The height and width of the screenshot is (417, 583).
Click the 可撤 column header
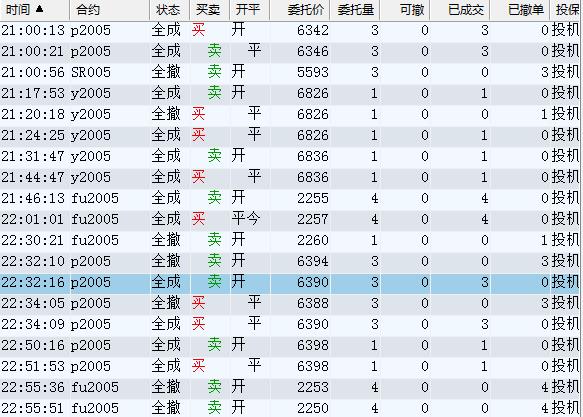(405, 10)
